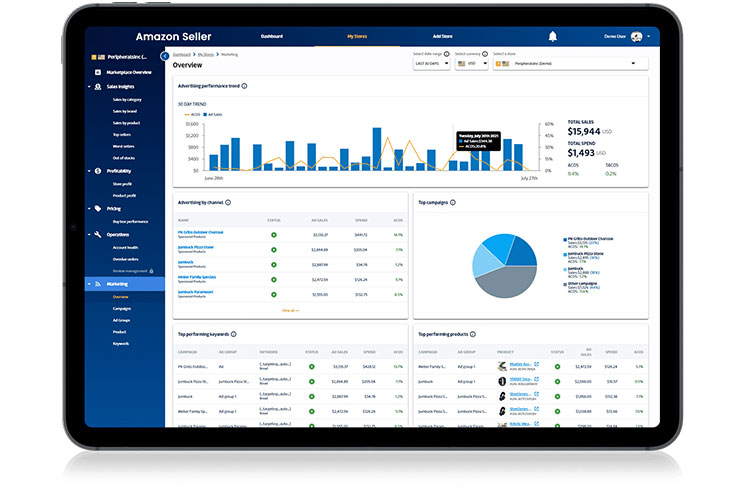Open the store selector dropdown

tap(570, 63)
